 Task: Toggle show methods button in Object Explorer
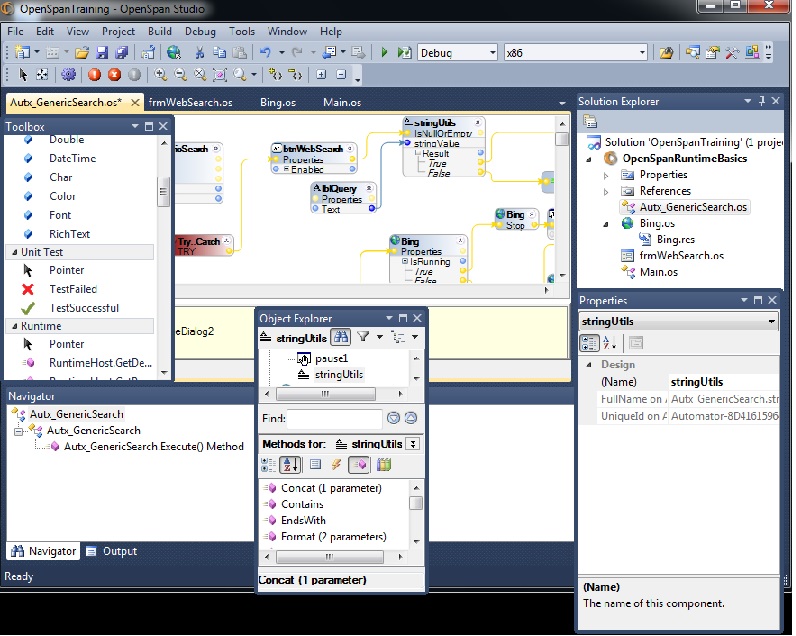click(359, 464)
